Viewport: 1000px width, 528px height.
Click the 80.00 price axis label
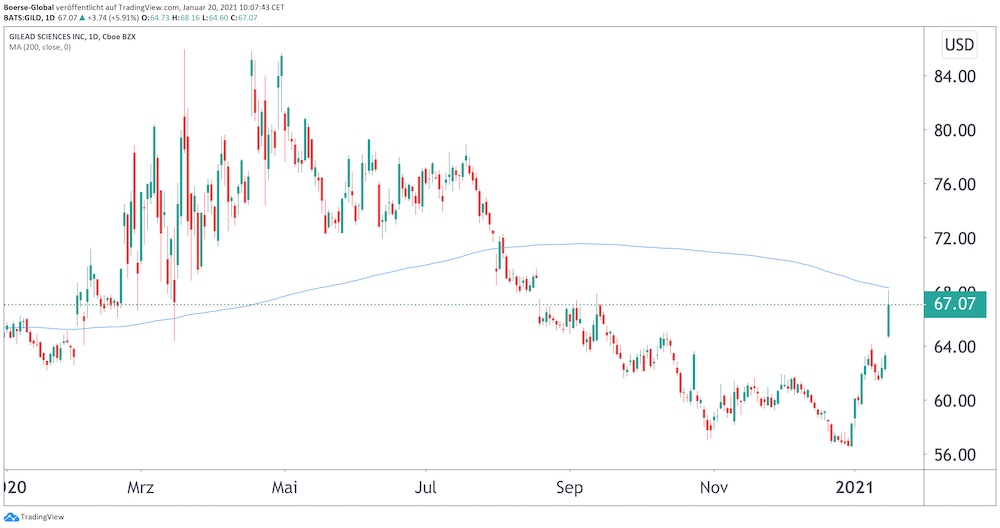click(953, 130)
